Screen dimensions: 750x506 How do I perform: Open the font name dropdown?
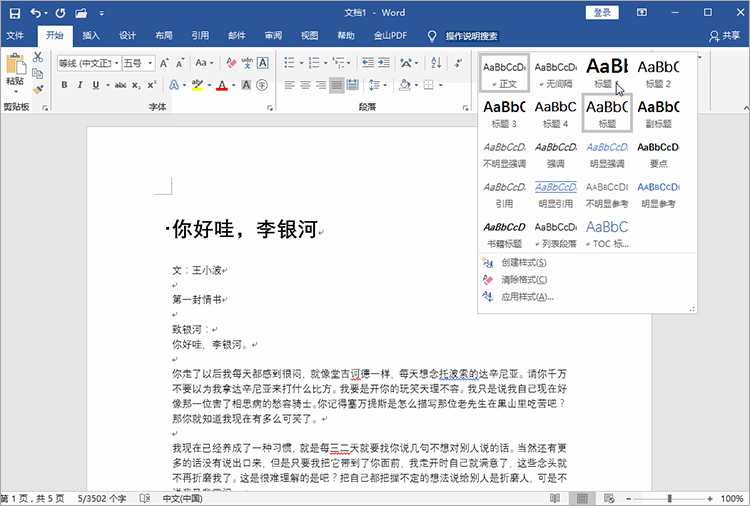coord(116,63)
